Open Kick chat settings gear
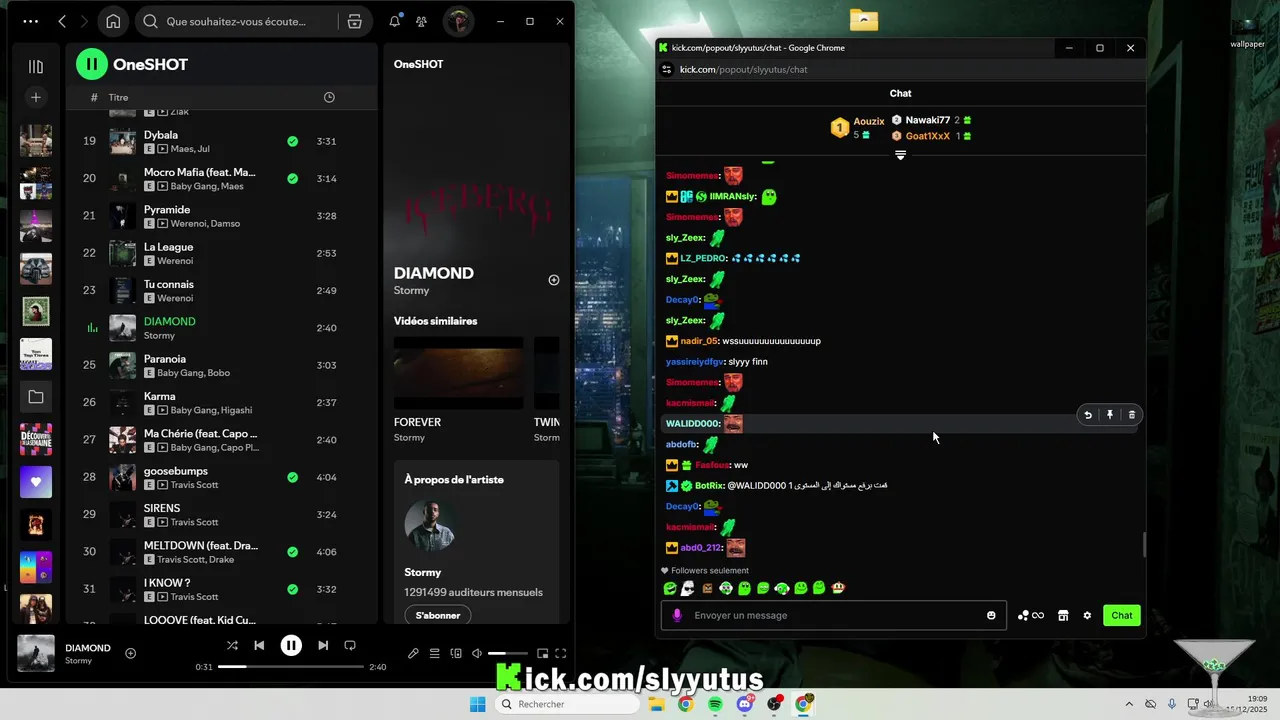The height and width of the screenshot is (720, 1280). point(1087,615)
